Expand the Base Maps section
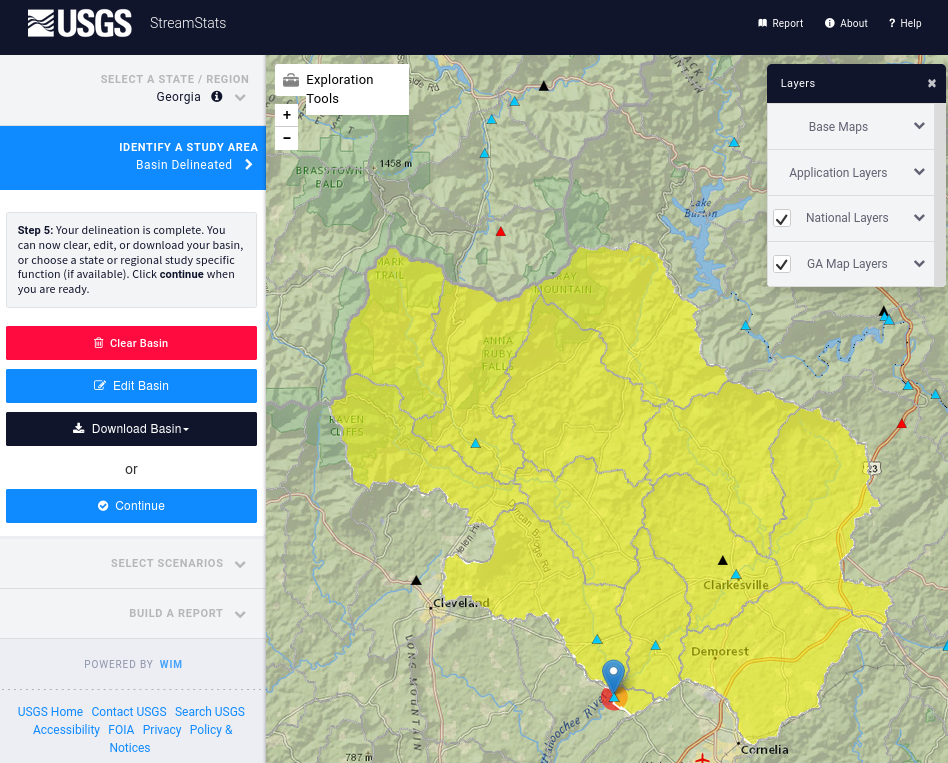Image resolution: width=948 pixels, height=763 pixels. pos(850,127)
